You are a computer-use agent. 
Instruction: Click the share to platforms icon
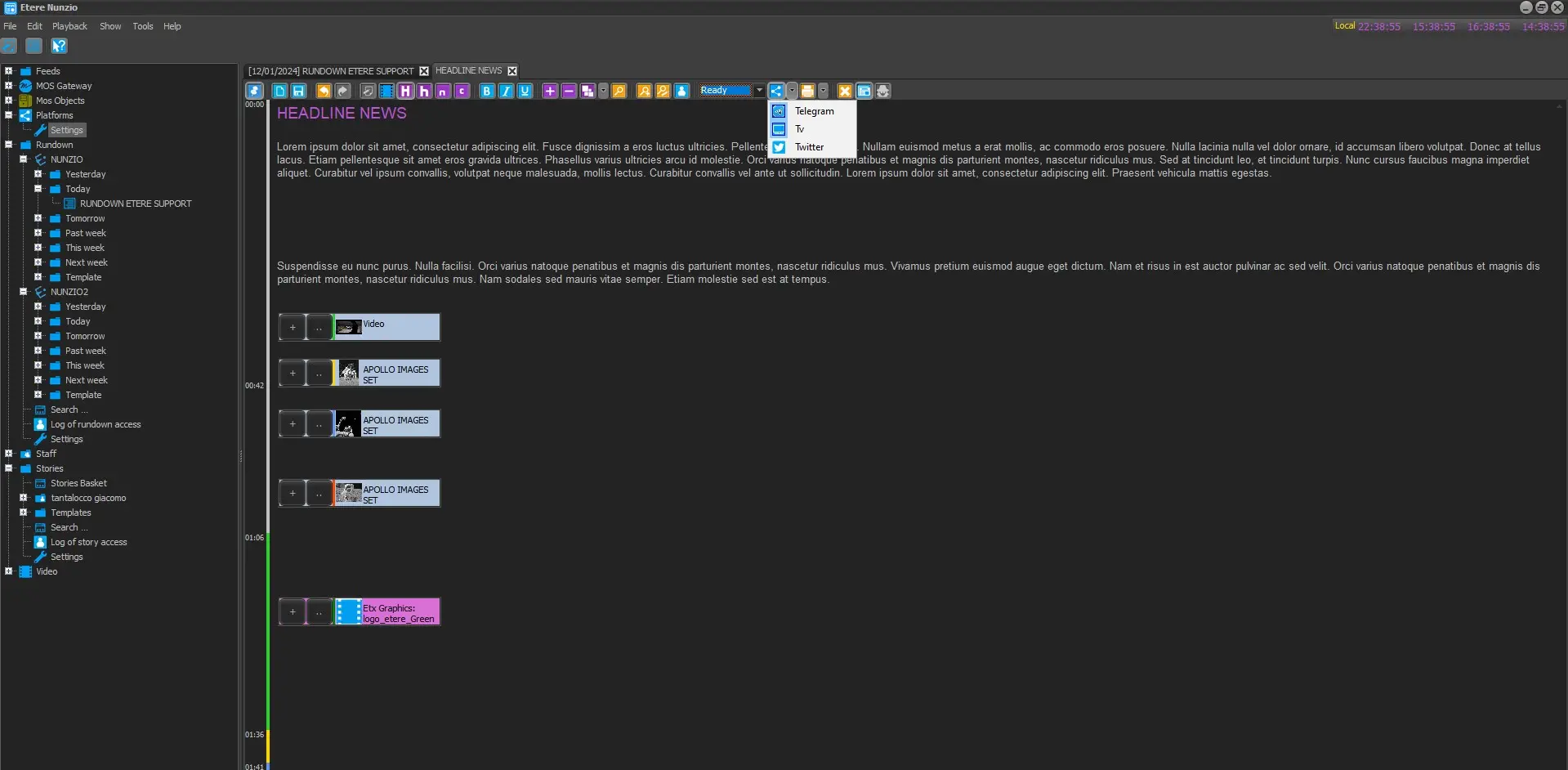(x=776, y=91)
